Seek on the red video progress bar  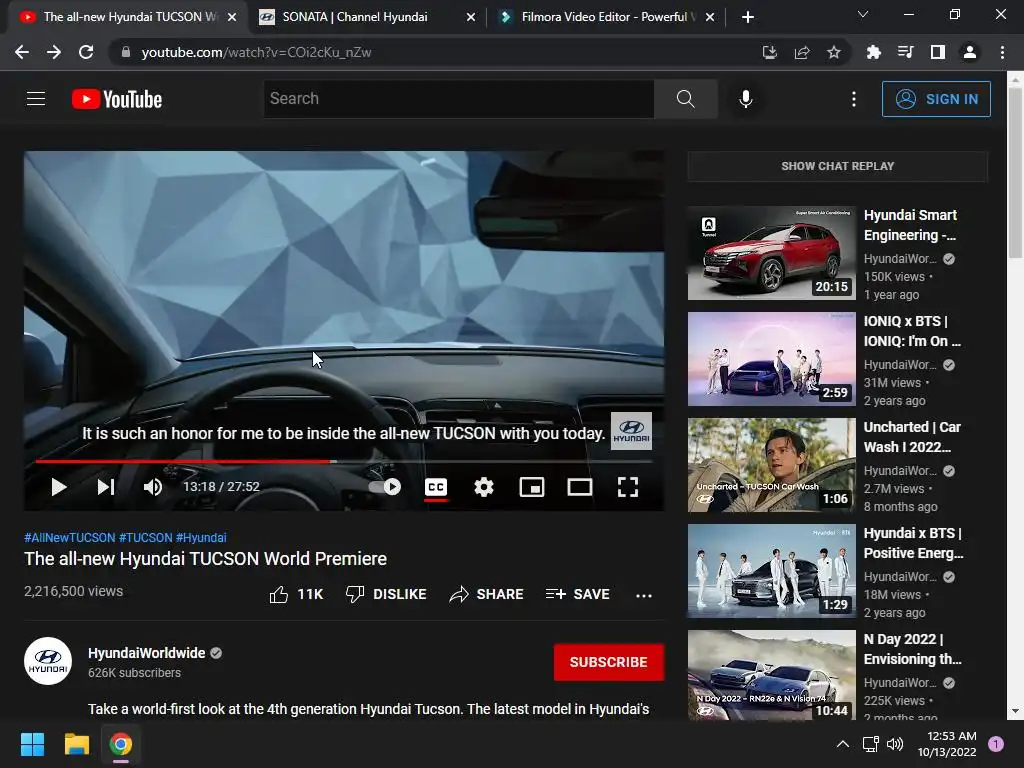(344, 461)
